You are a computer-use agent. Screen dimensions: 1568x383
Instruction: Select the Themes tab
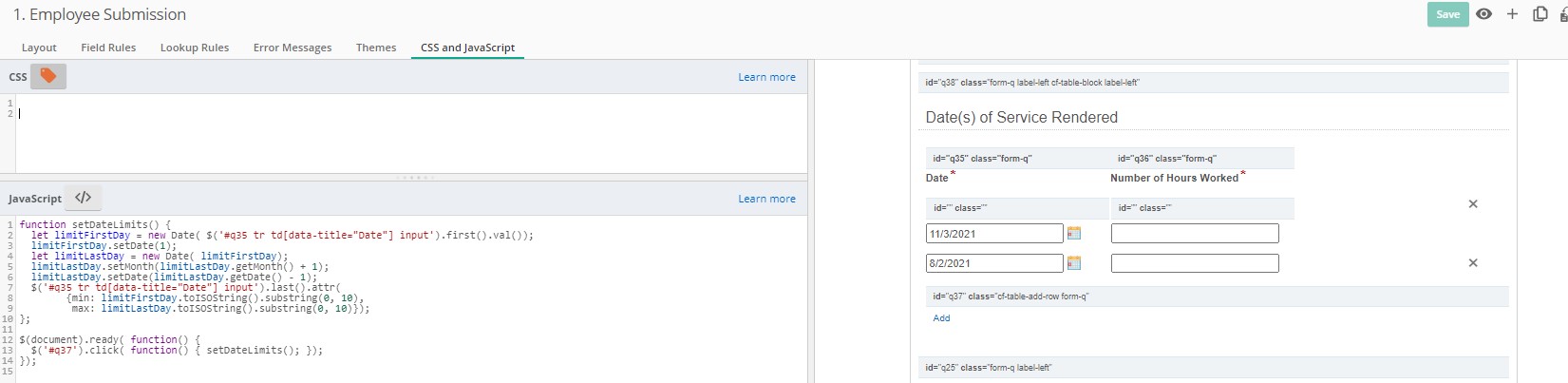(x=376, y=48)
